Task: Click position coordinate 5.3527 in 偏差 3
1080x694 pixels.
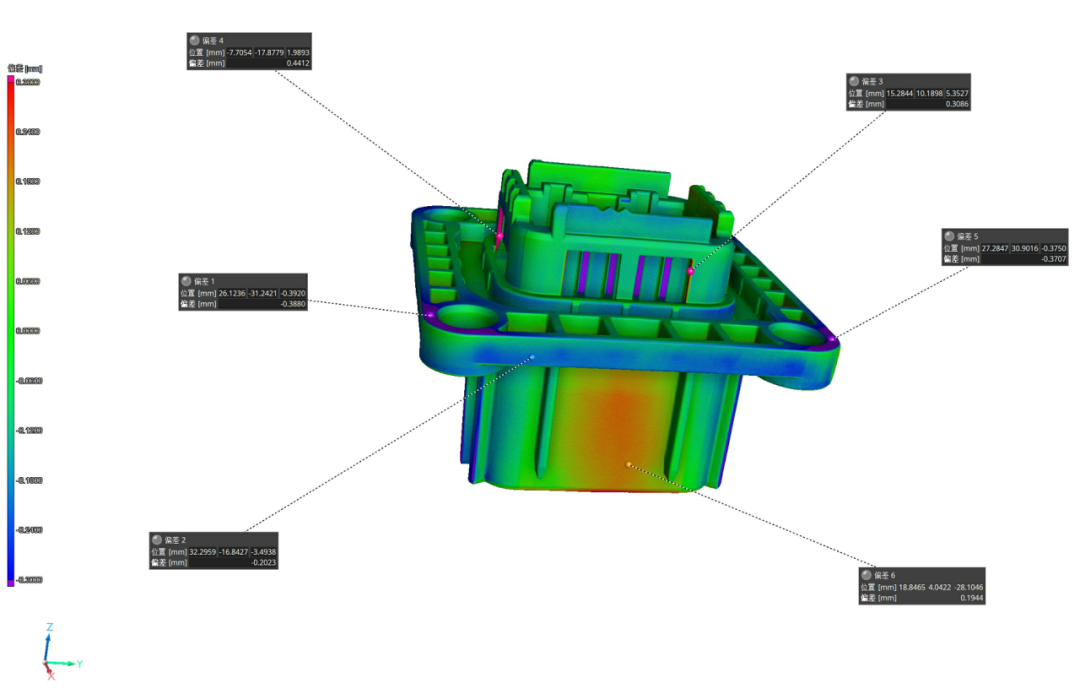Action: tap(957, 93)
